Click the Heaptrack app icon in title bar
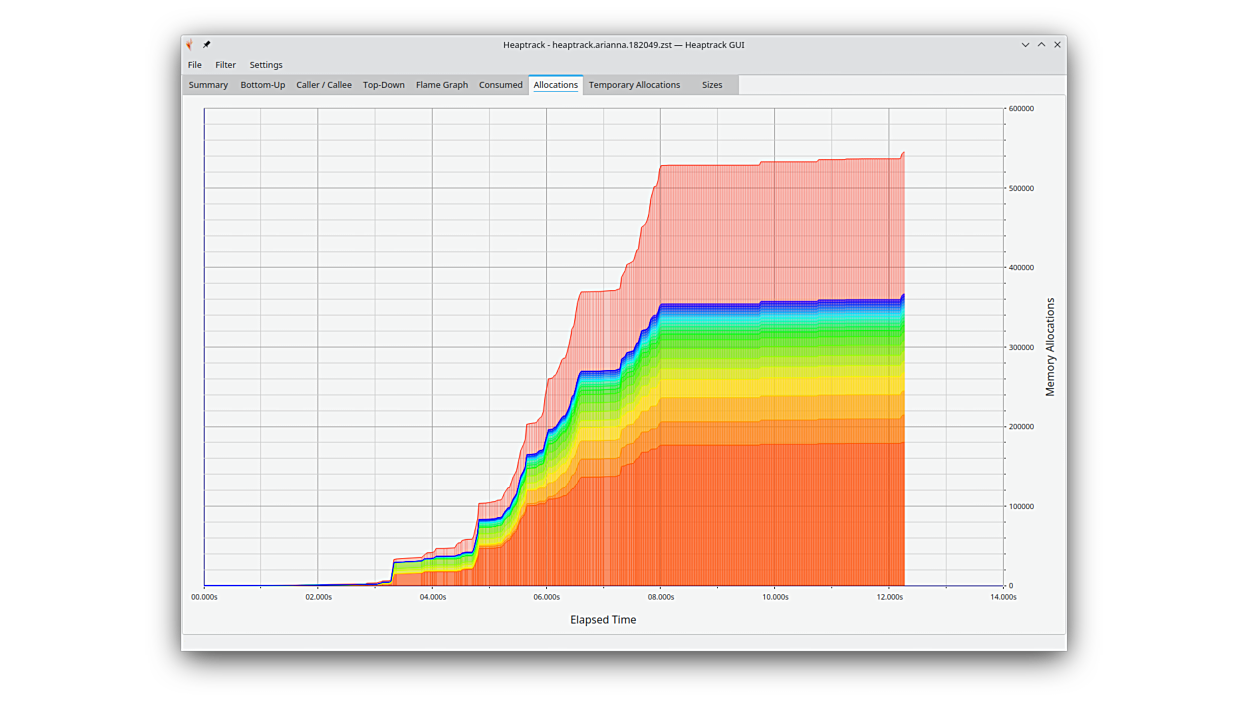The image size is (1248, 702). click(x=190, y=45)
